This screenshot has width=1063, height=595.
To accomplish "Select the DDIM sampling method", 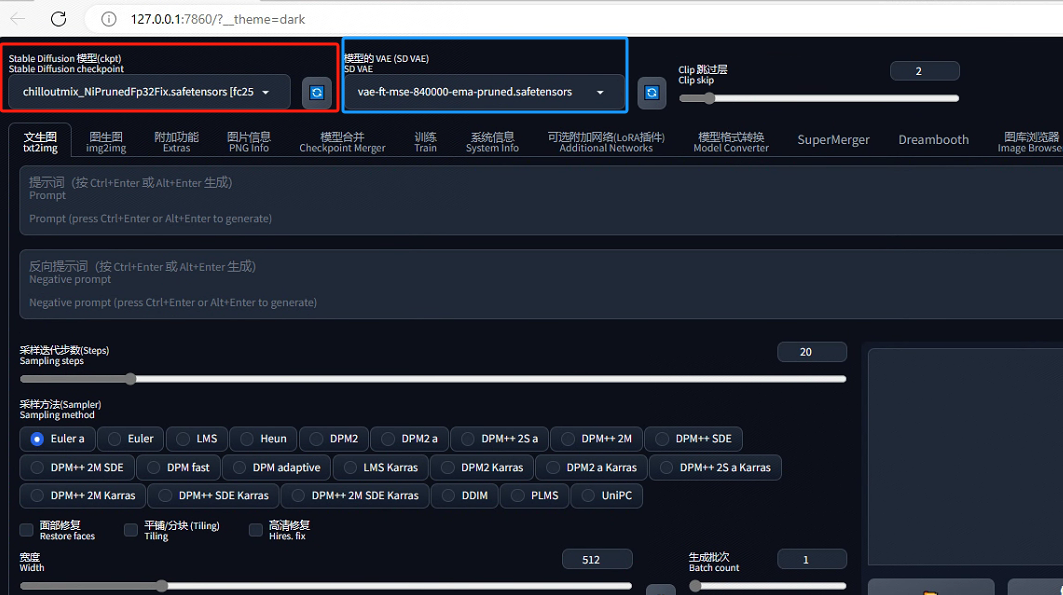I will point(464,495).
